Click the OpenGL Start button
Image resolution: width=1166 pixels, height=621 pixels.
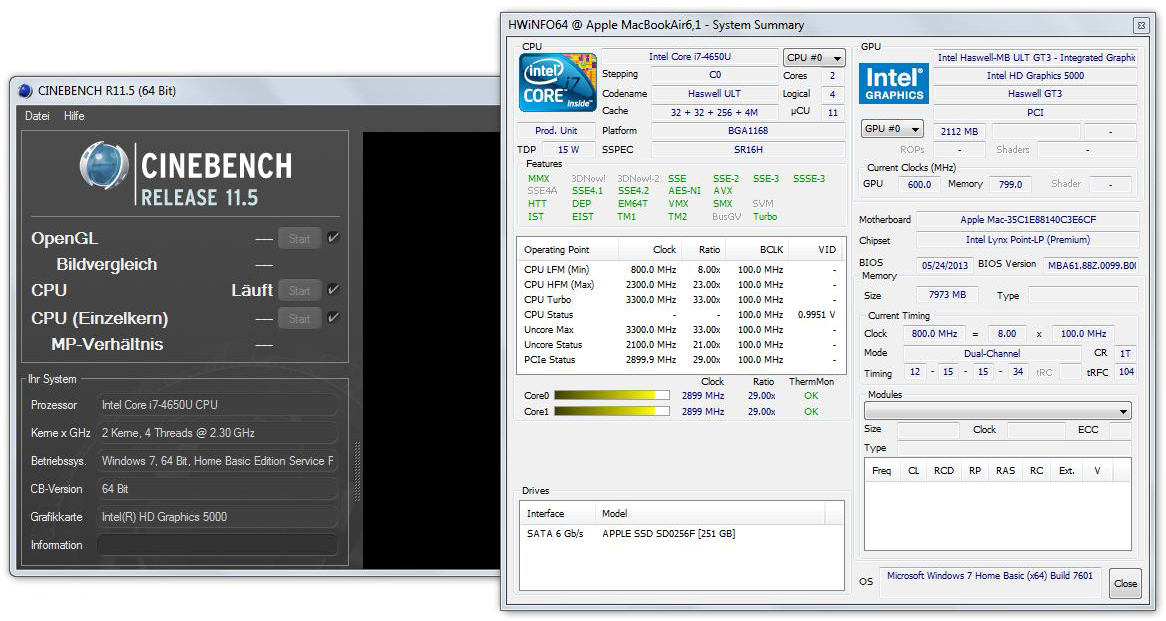pos(300,239)
